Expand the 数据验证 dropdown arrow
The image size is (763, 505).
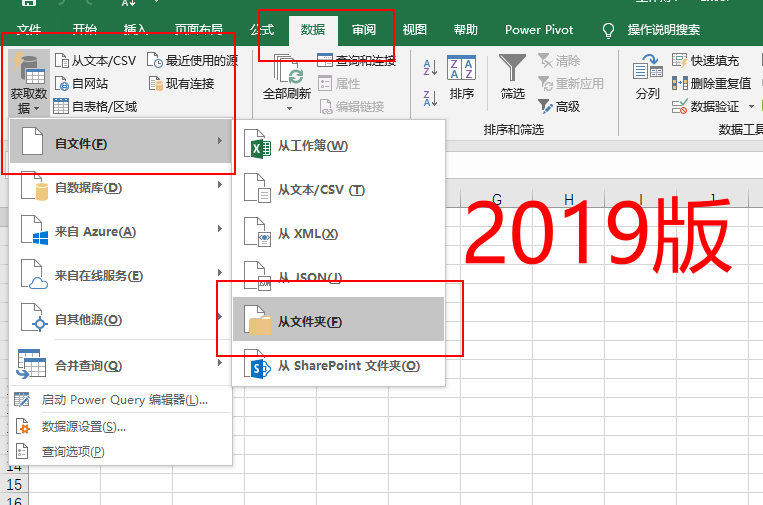tap(751, 107)
